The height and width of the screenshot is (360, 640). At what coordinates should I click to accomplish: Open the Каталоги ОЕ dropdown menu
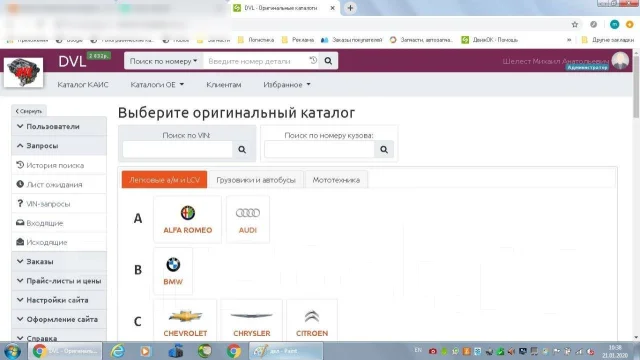click(157, 84)
